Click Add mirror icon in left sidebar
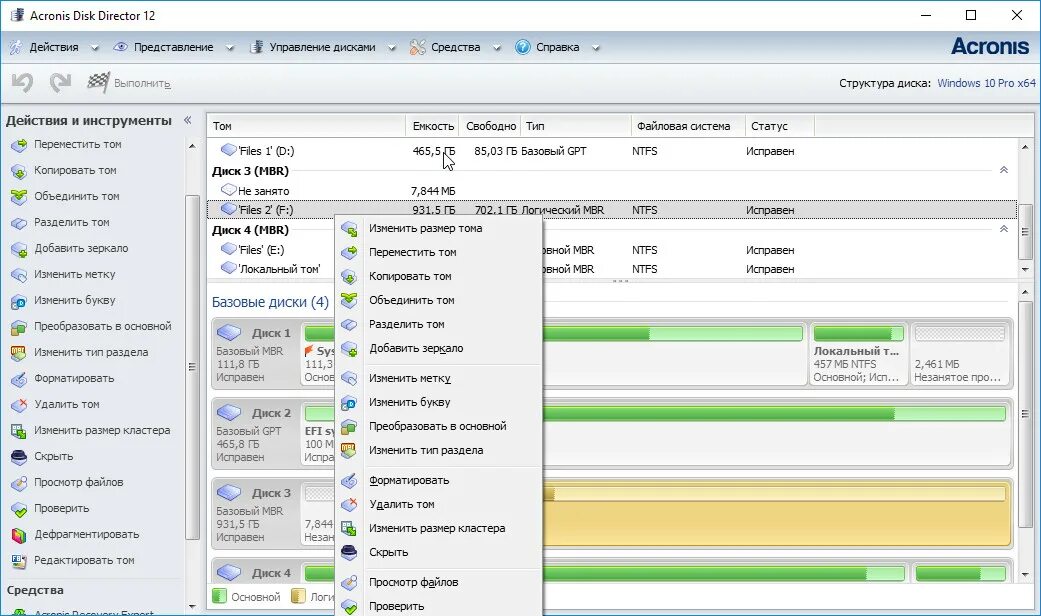1041x616 pixels. click(x=19, y=249)
